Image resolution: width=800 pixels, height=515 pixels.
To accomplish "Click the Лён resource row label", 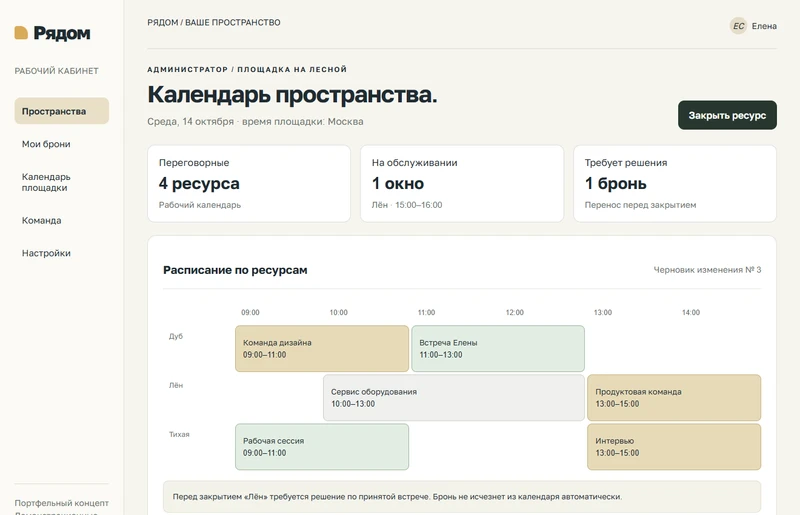I will coord(176,385).
